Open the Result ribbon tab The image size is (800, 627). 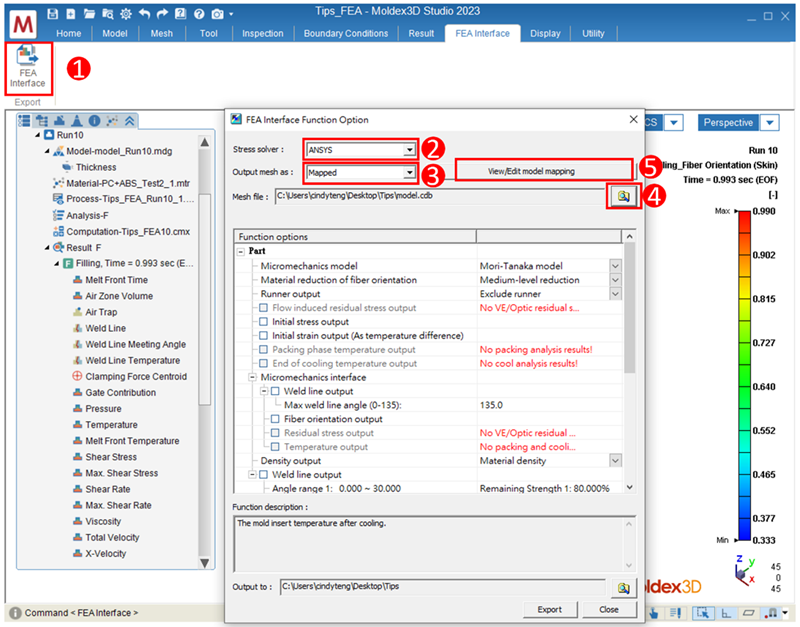pos(420,33)
